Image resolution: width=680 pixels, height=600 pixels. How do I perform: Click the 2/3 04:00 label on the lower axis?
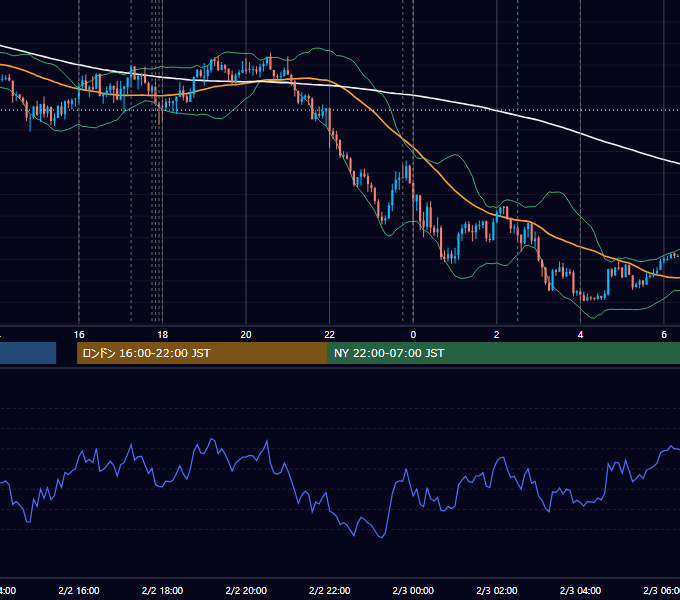[580, 590]
